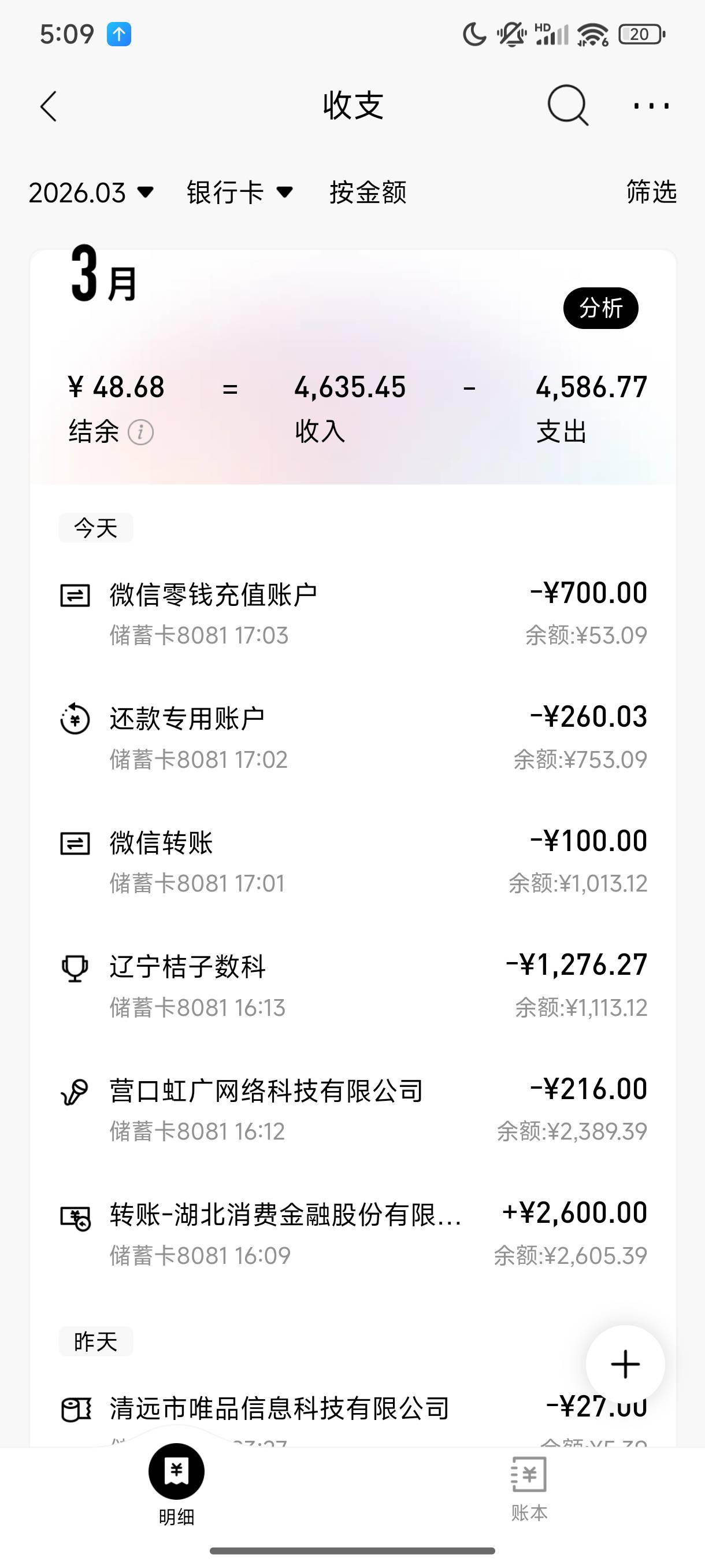Open the 微信转账 -¥100.00 transaction
705x1568 pixels.
point(353,861)
